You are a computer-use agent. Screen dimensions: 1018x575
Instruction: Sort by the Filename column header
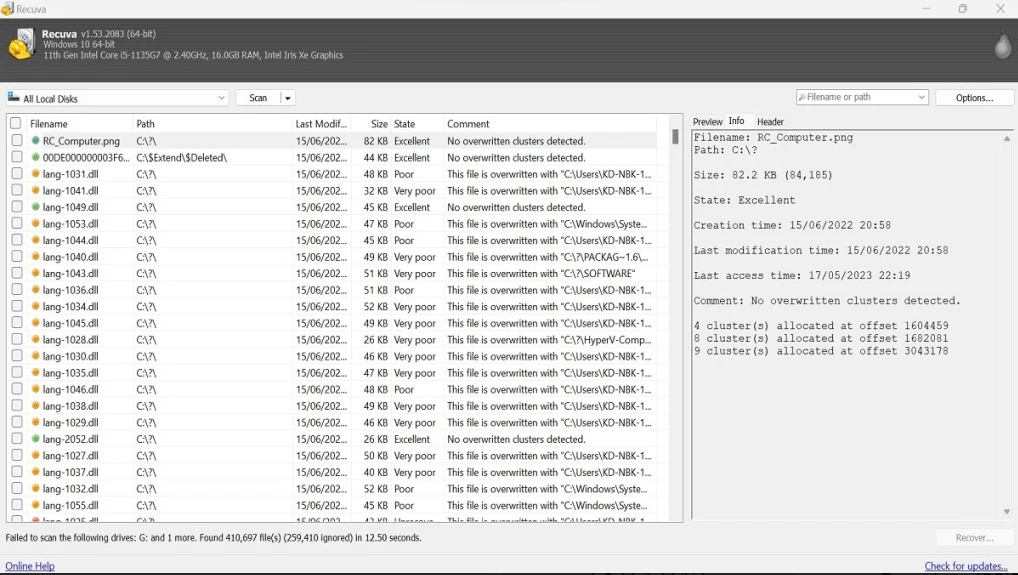pos(79,124)
